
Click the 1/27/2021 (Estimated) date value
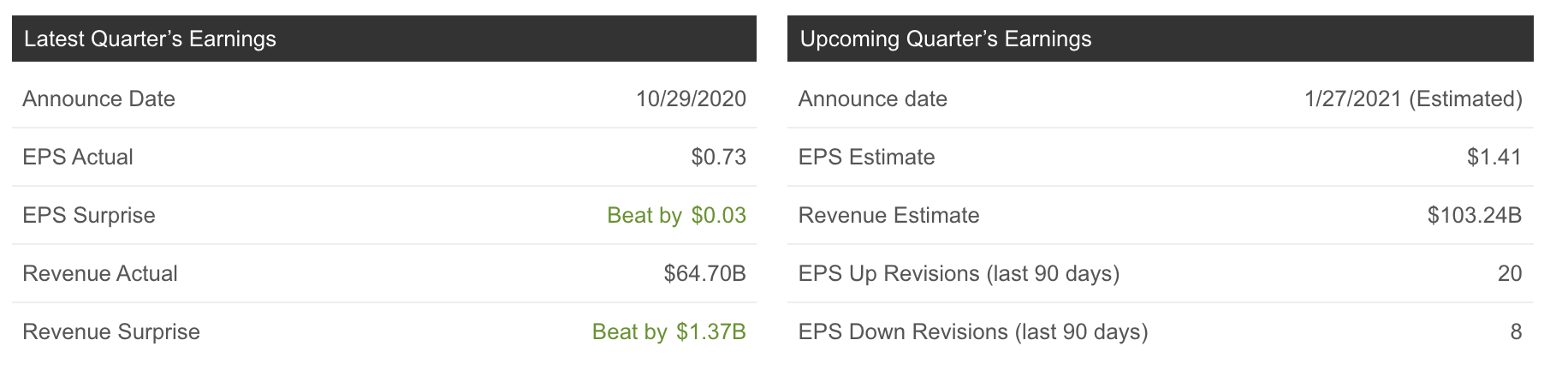point(1413,99)
